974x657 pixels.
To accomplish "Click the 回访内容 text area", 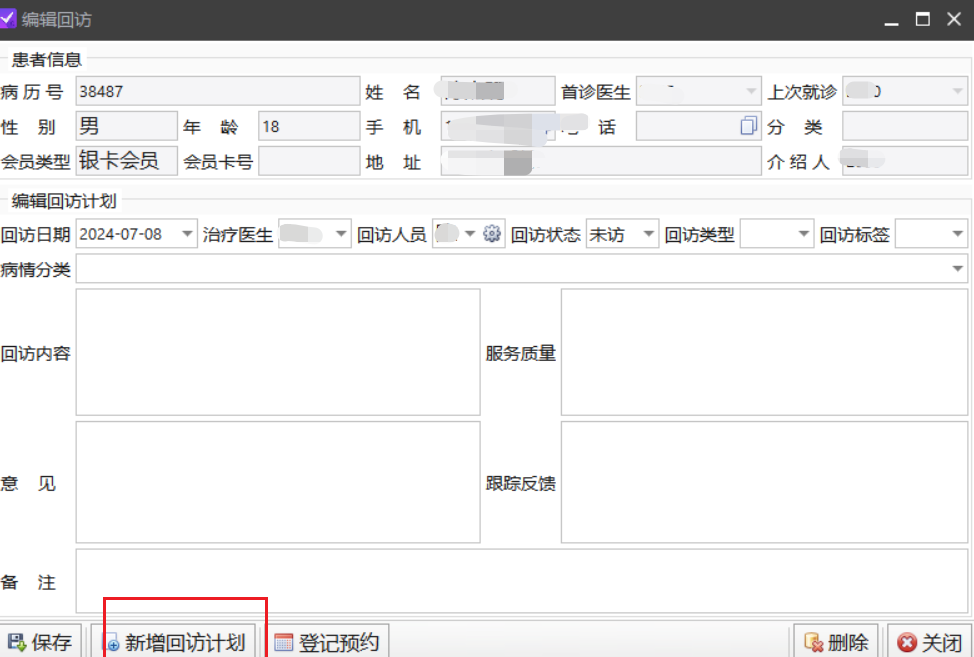I will [278, 352].
